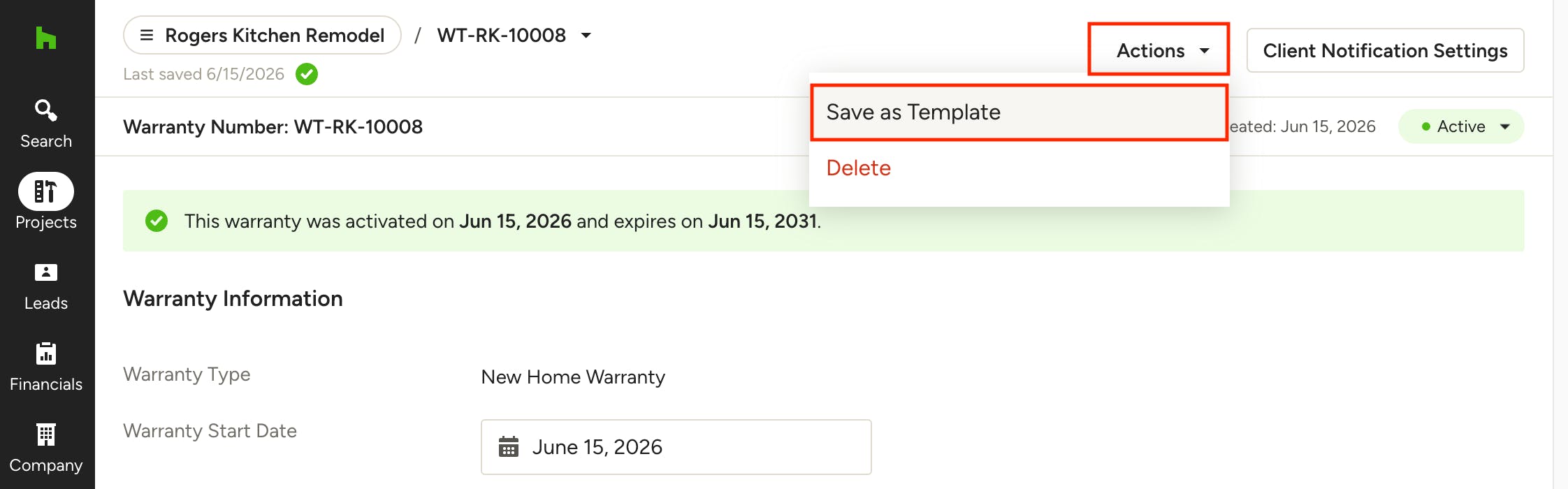
Task: Click the hamburger icon beside Rogers Kitchen Remodel
Action: pos(147,35)
